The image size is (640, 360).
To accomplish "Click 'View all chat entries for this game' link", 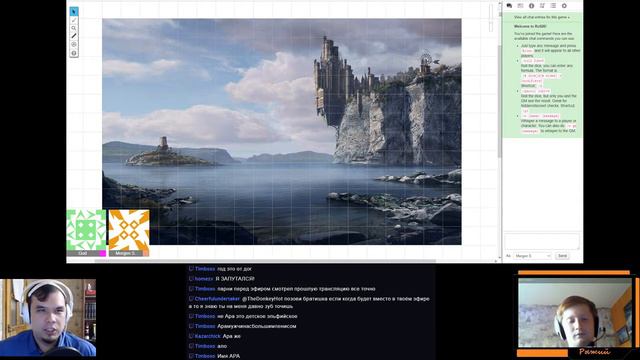I will pos(542,18).
